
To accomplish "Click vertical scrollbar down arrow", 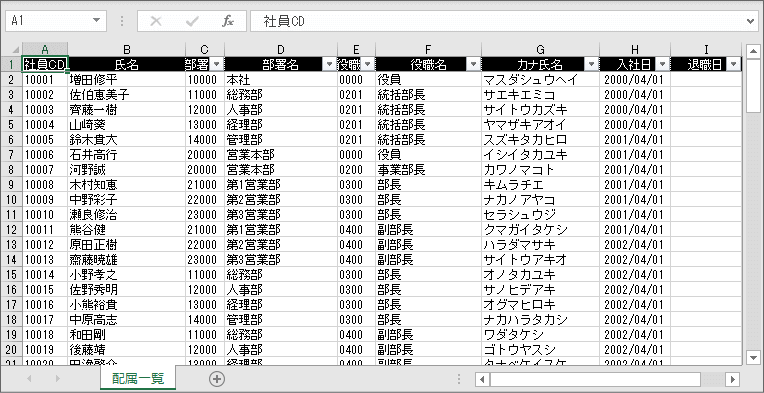I will [753, 357].
